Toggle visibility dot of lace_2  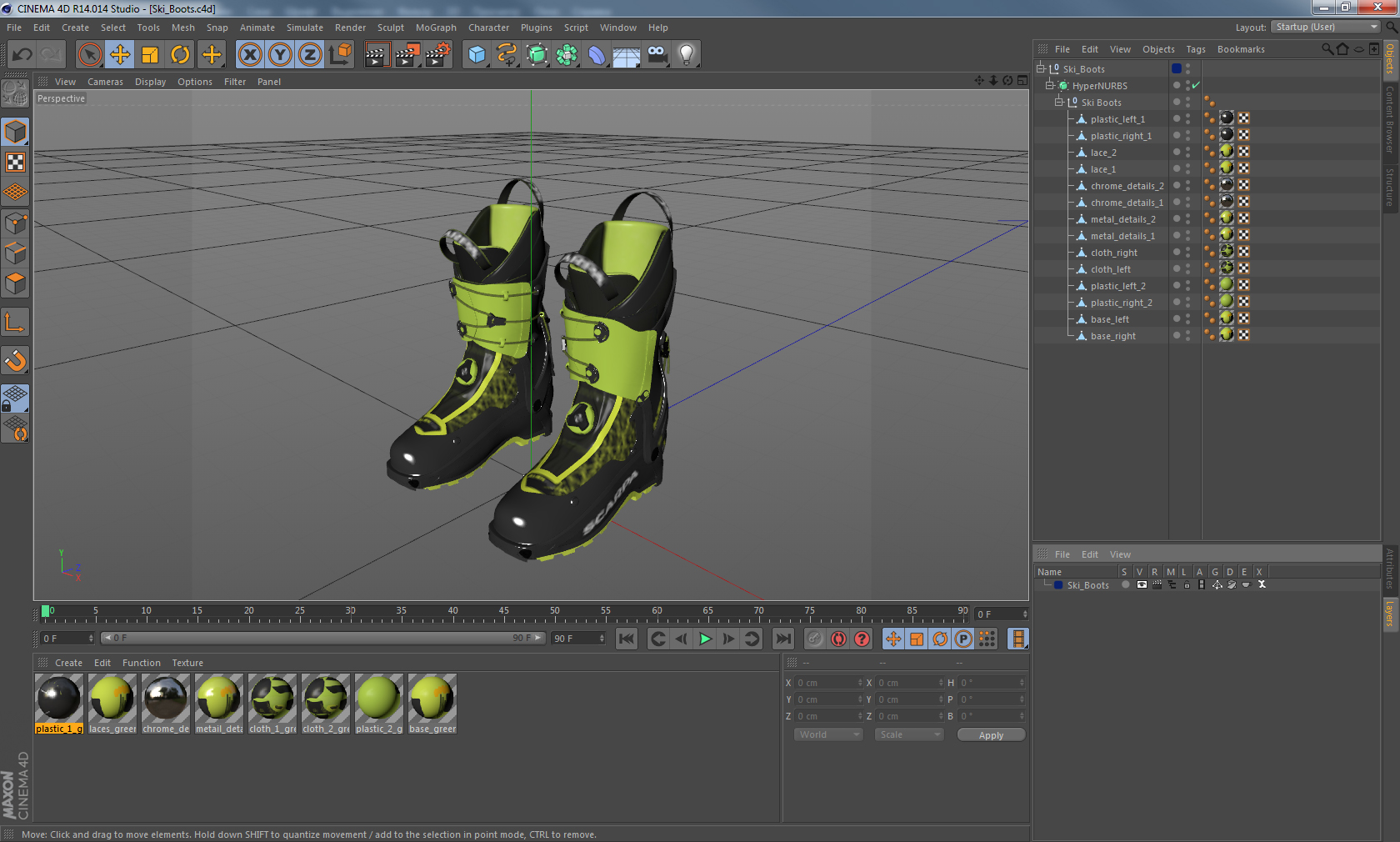(1177, 152)
